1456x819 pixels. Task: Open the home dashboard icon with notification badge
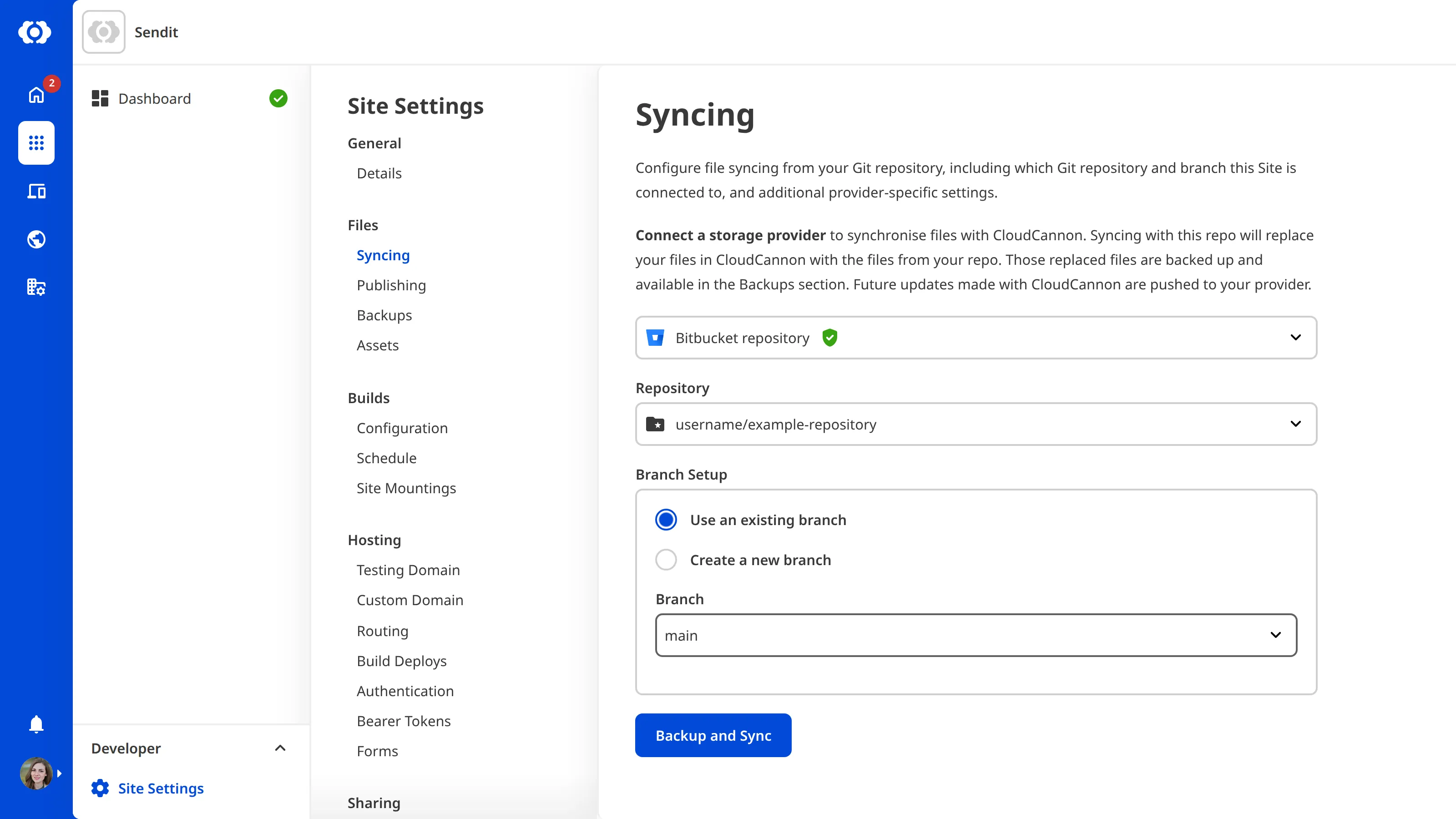[x=35, y=96]
